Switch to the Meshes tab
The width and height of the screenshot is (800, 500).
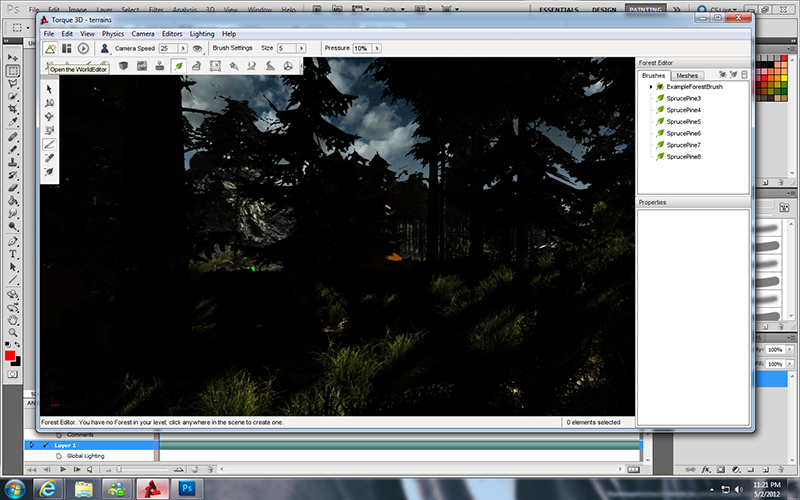687,75
